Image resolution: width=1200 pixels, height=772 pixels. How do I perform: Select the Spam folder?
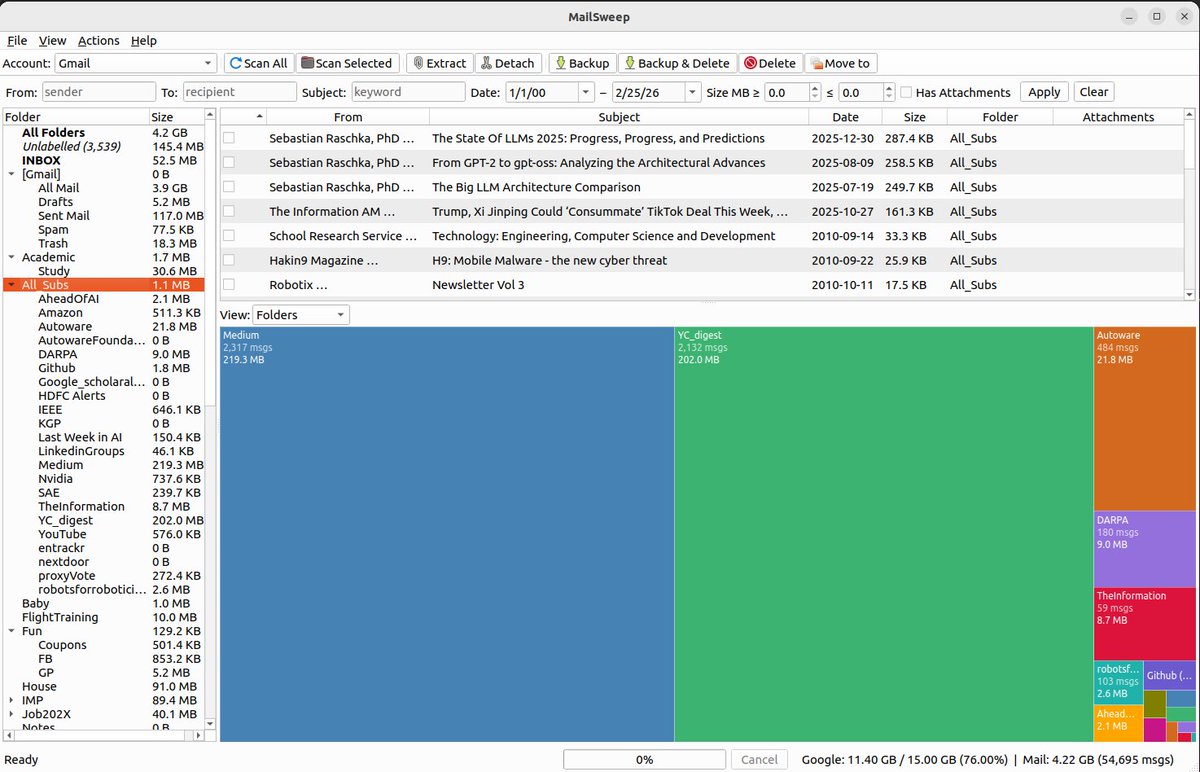(53, 230)
